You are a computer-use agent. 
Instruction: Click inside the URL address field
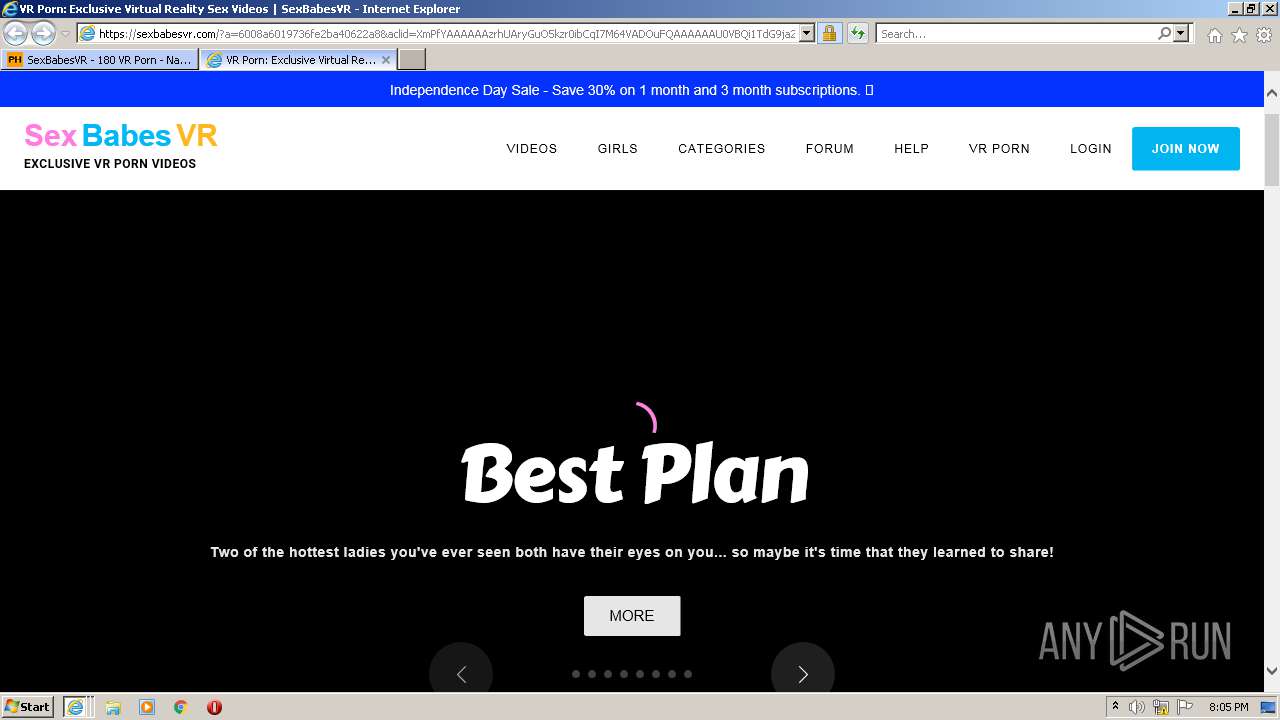tap(447, 33)
